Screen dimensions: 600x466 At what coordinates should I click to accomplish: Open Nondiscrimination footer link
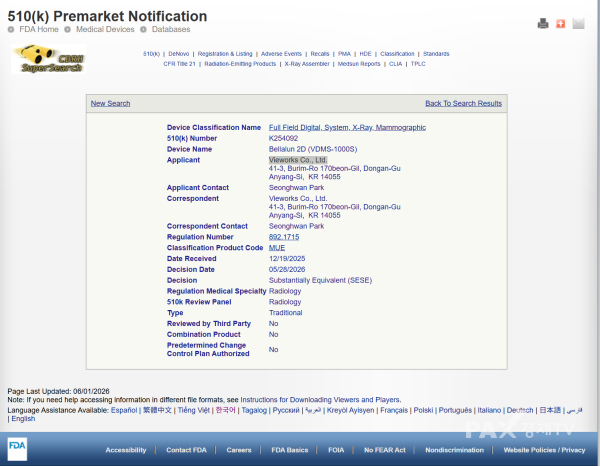(x=455, y=450)
